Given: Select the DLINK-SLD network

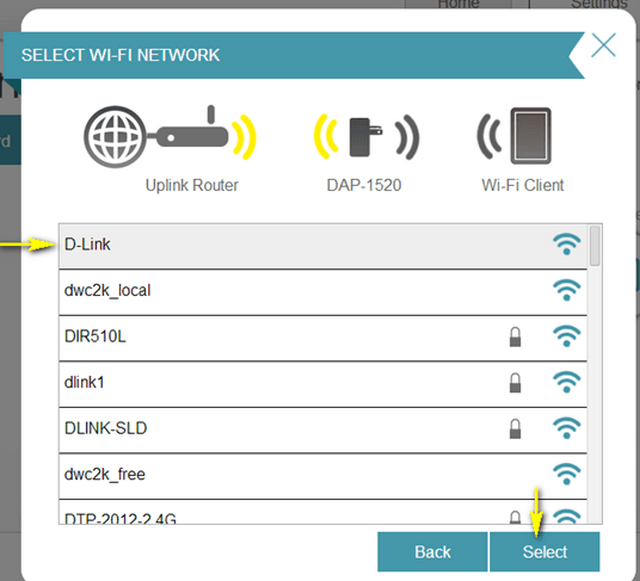Looking at the screenshot, I should tap(323, 429).
